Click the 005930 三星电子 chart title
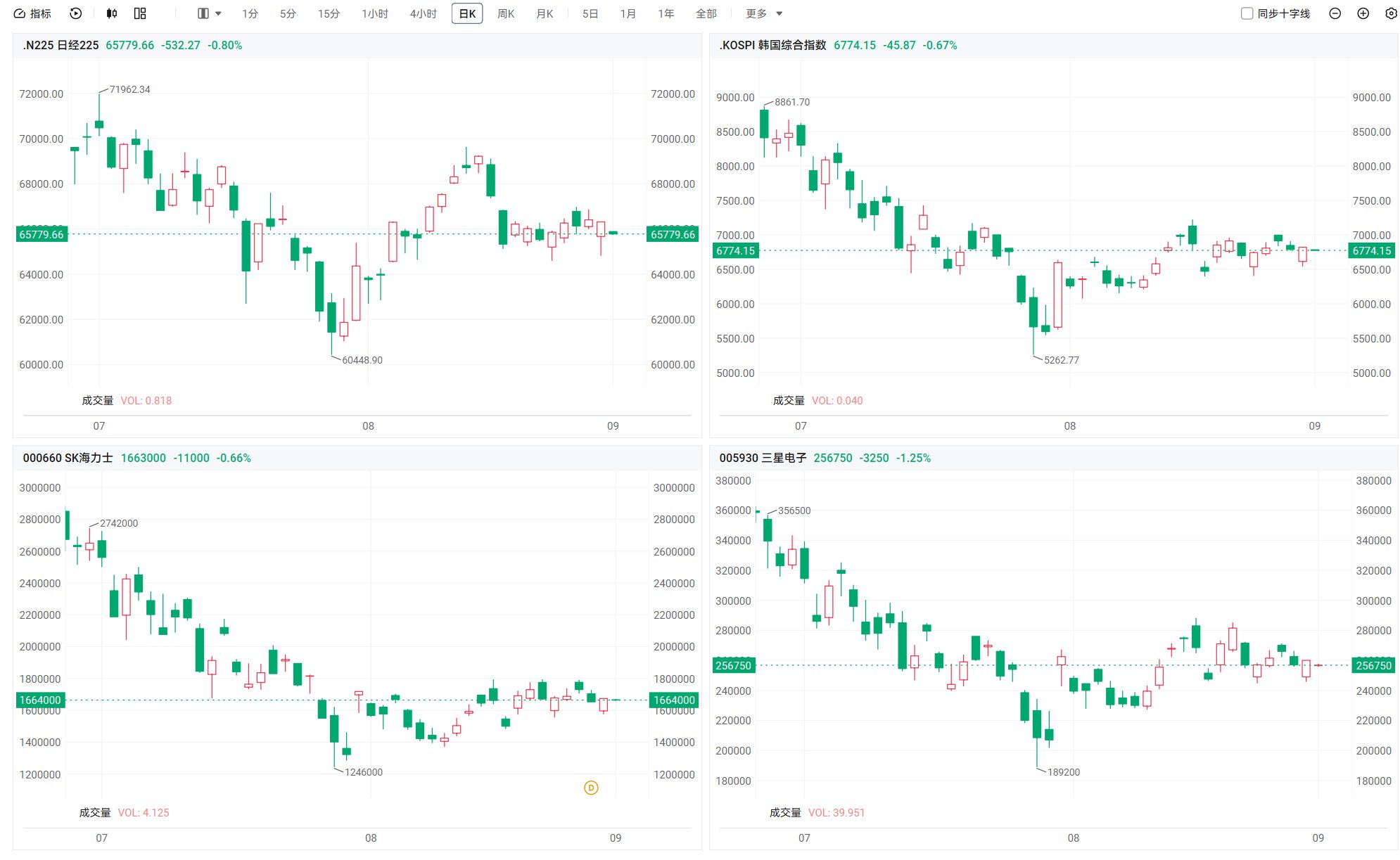This screenshot has width=1400, height=860. 763,458
